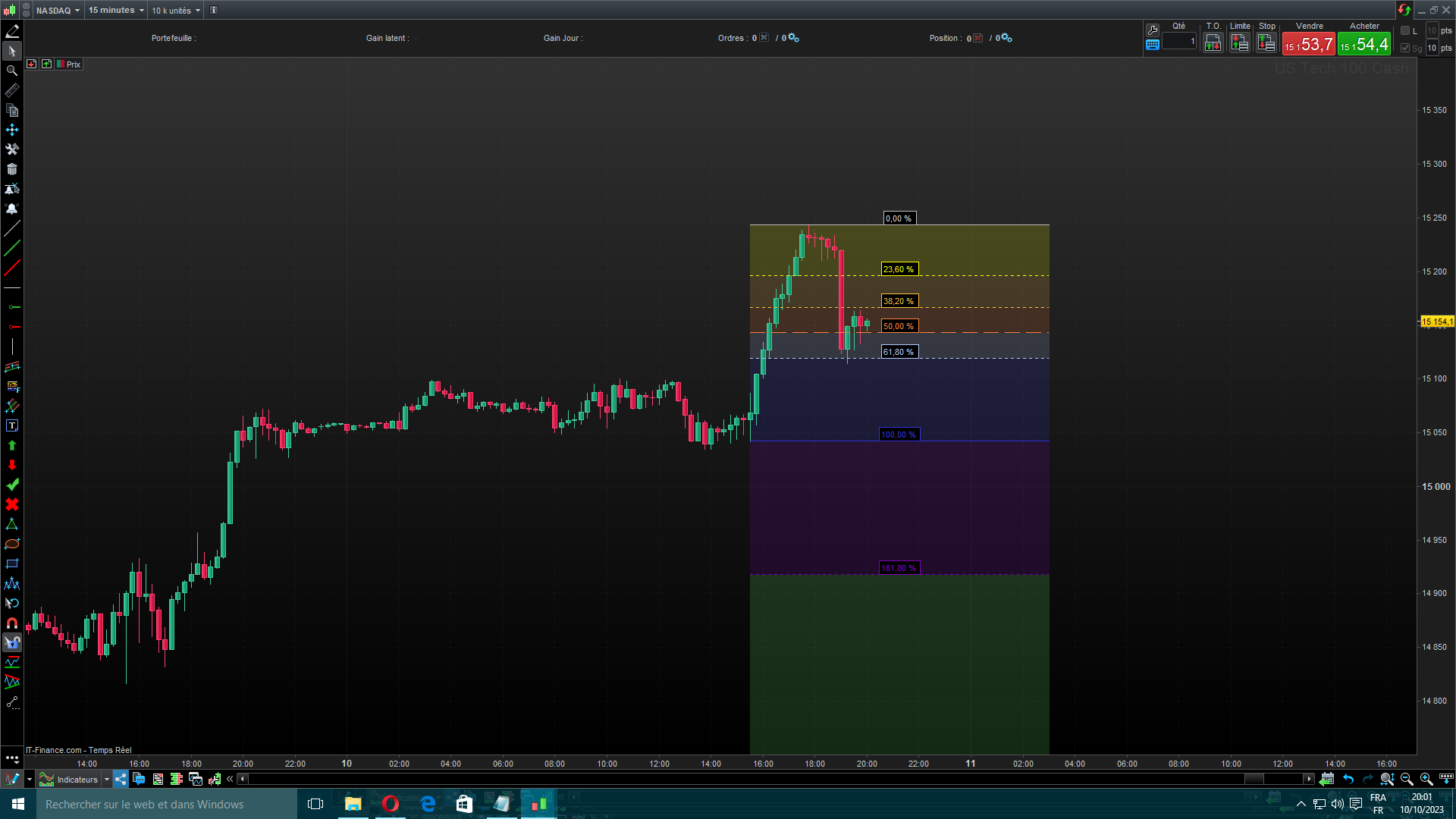Click the green Acheter buy price button
This screenshot has width=1456, height=819.
pos(1363,44)
